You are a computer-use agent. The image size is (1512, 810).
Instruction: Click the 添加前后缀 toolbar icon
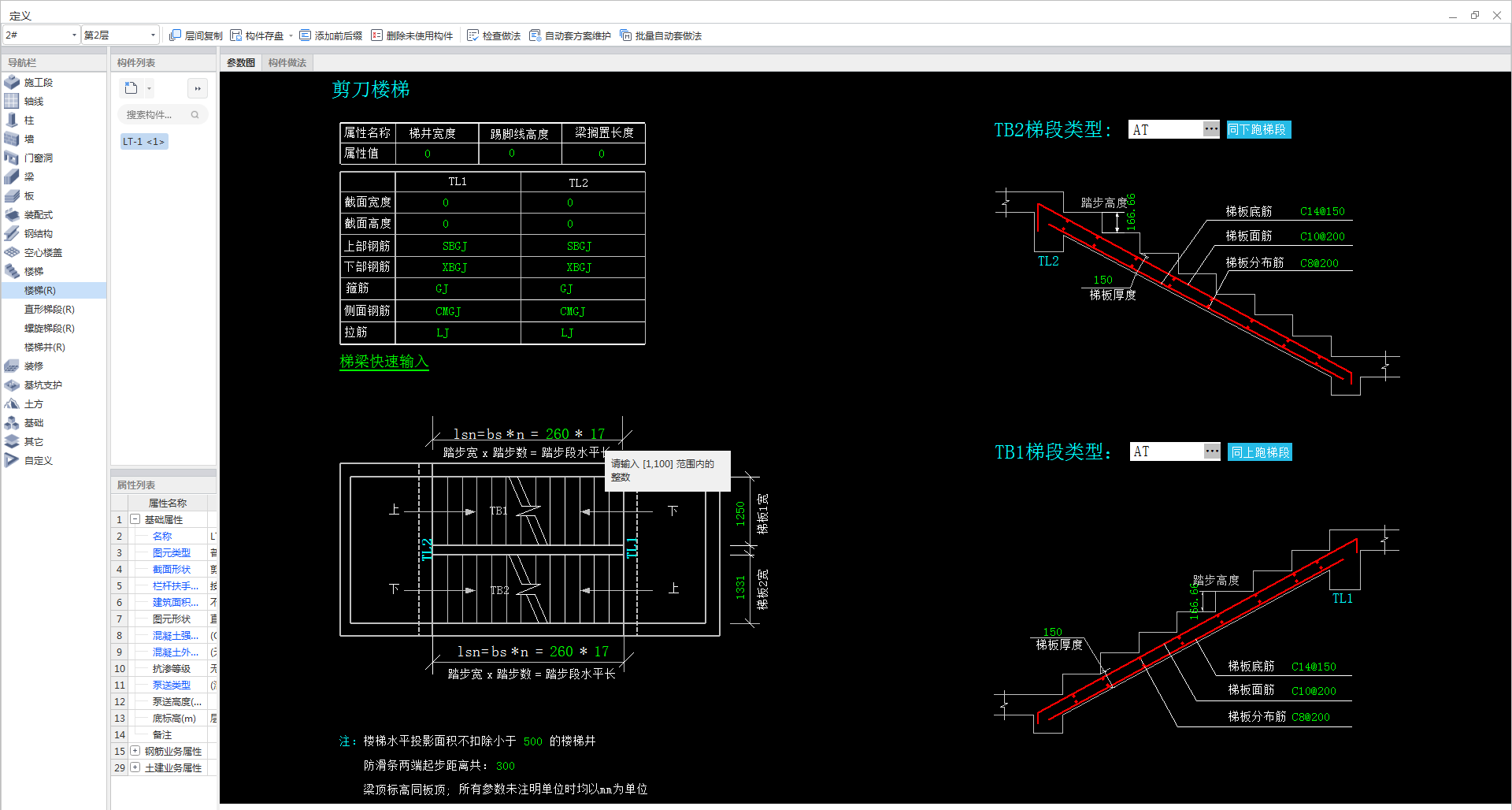[x=306, y=35]
